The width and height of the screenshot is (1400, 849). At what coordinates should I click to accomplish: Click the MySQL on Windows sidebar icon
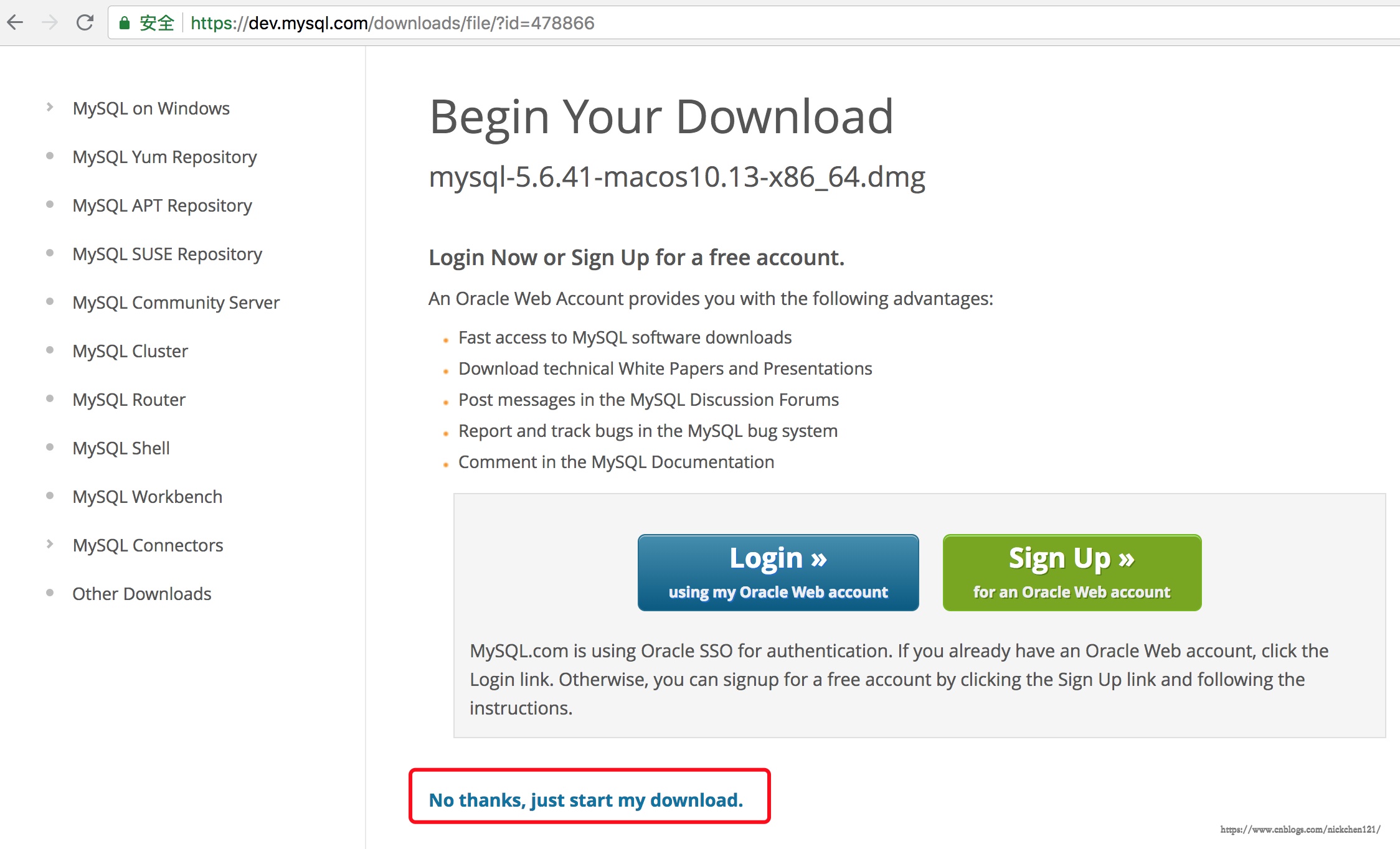point(48,107)
